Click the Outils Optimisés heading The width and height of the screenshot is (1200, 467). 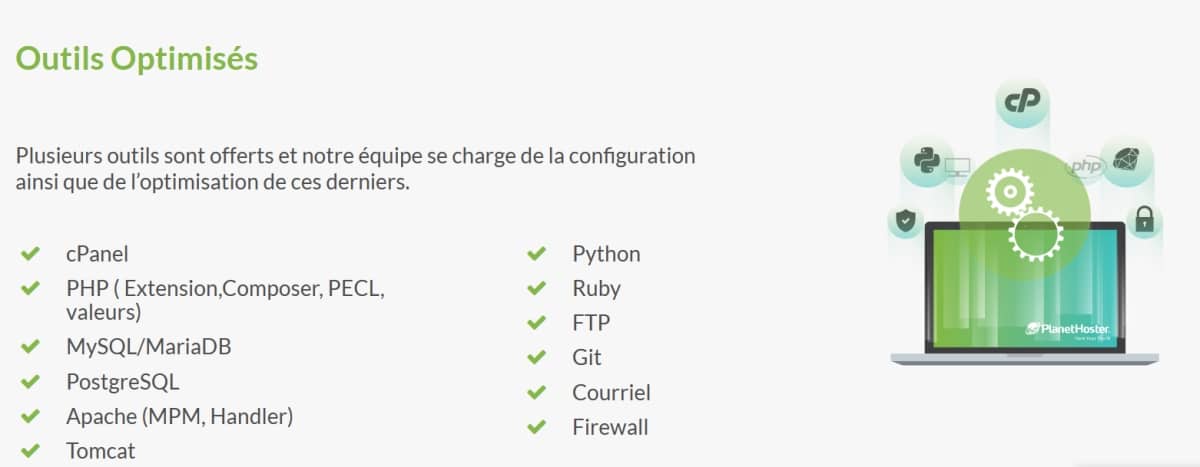click(137, 59)
